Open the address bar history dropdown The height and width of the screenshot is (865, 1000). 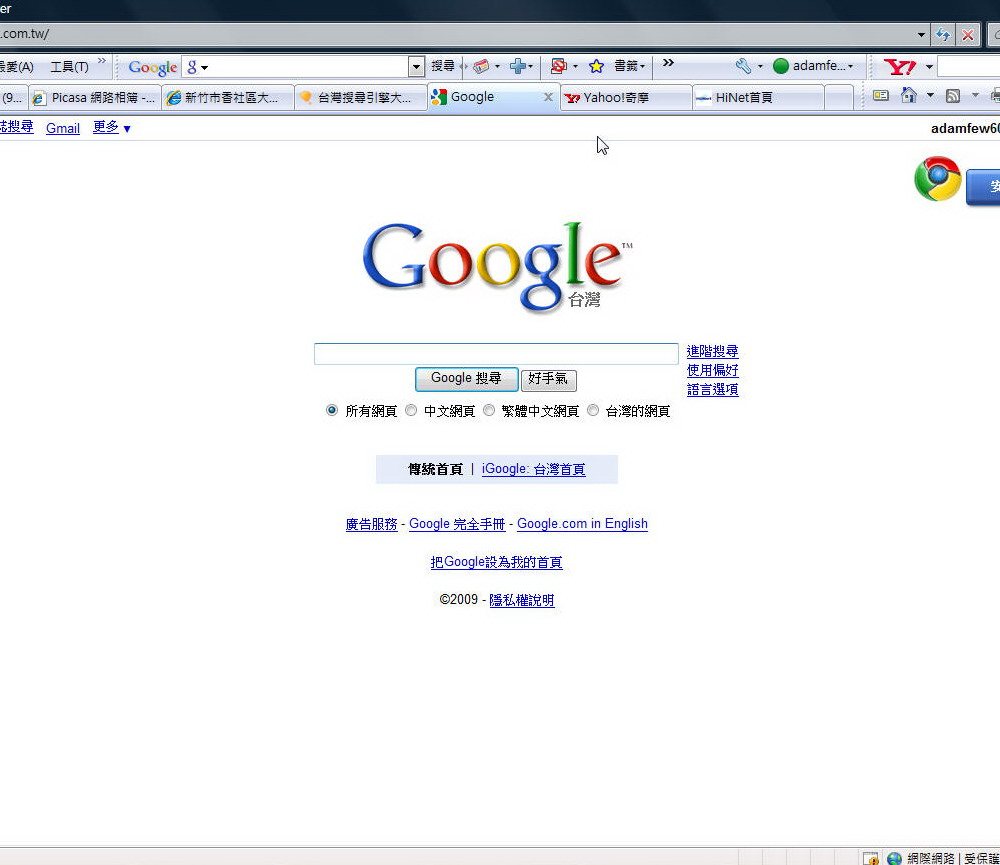[921, 34]
